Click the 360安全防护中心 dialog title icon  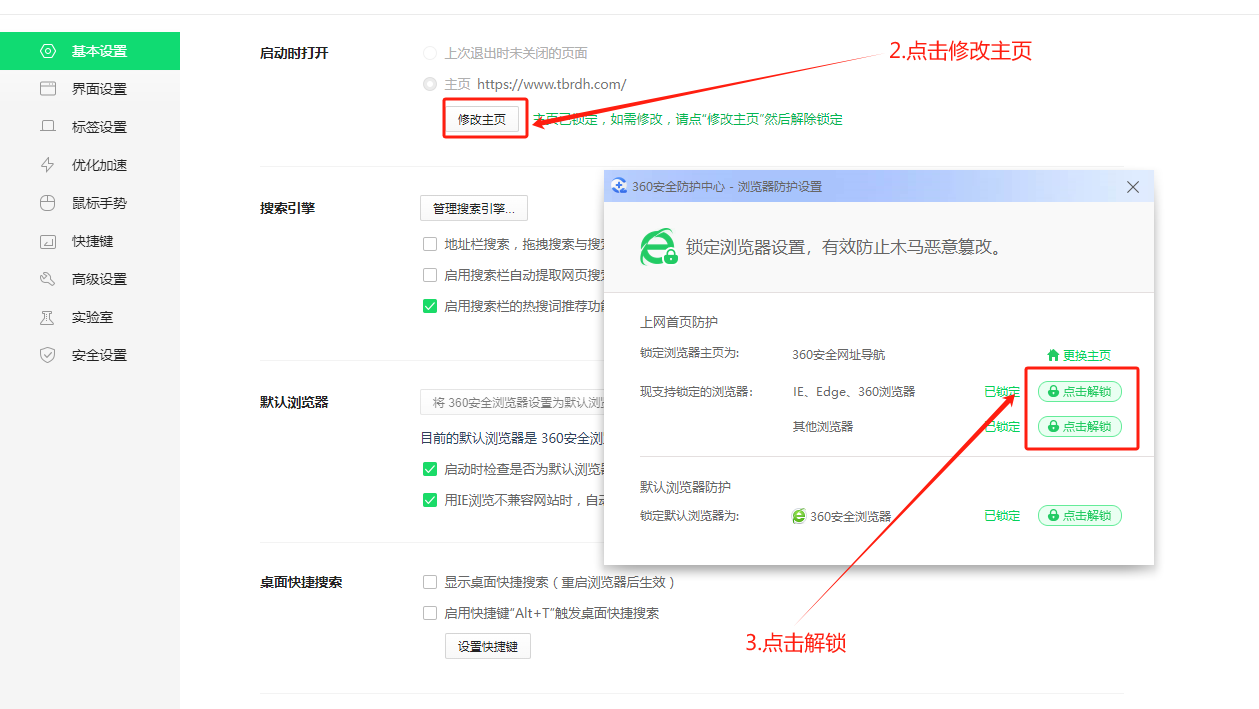point(619,187)
